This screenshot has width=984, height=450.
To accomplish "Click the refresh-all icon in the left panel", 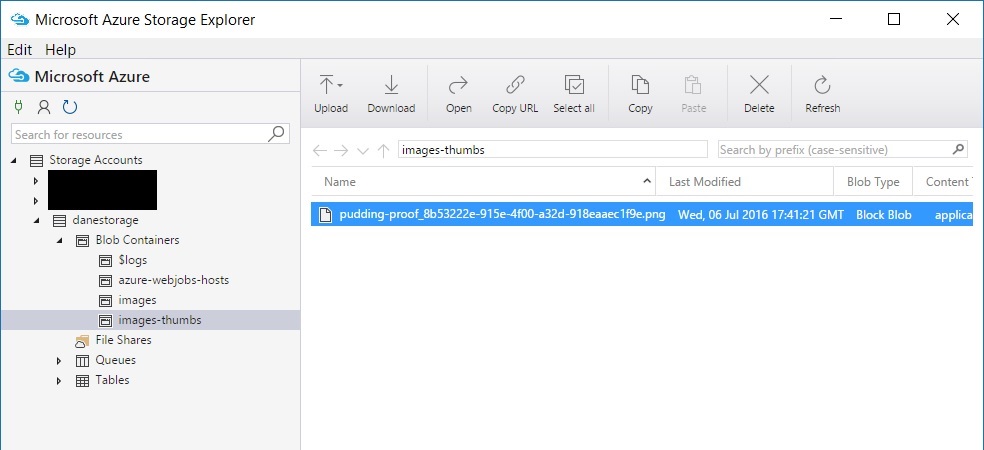I will 70,107.
